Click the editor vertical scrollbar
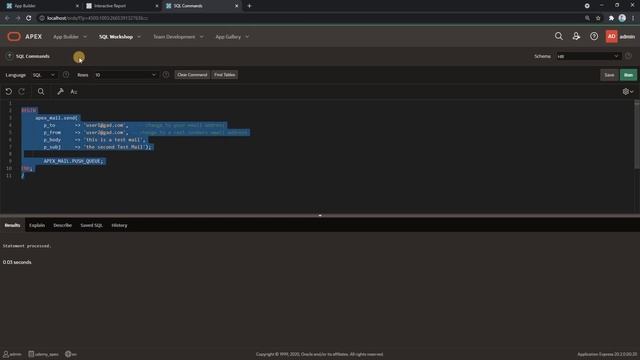The height and width of the screenshot is (360, 640). pos(637,135)
